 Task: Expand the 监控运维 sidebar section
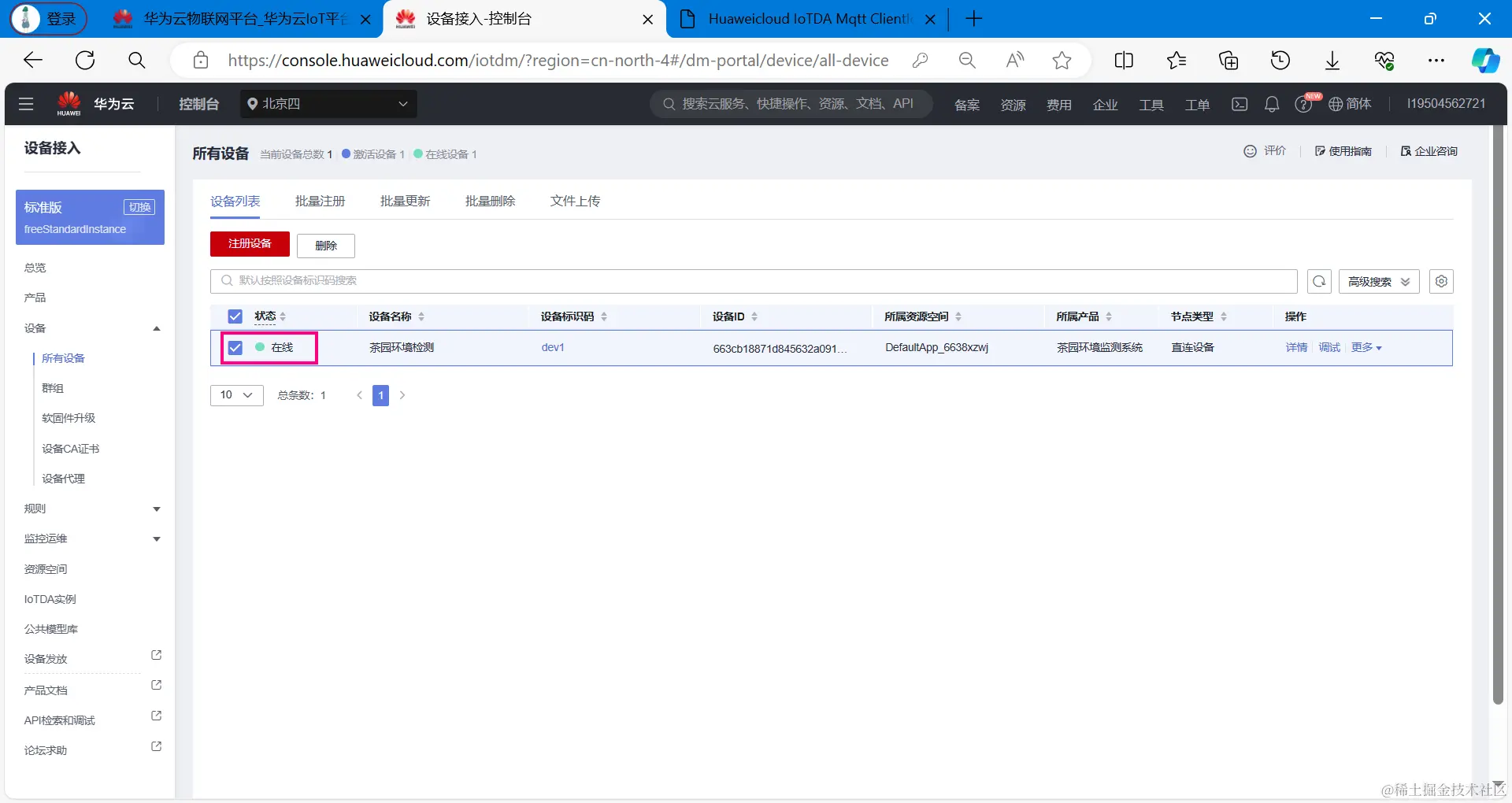pyautogui.click(x=157, y=539)
